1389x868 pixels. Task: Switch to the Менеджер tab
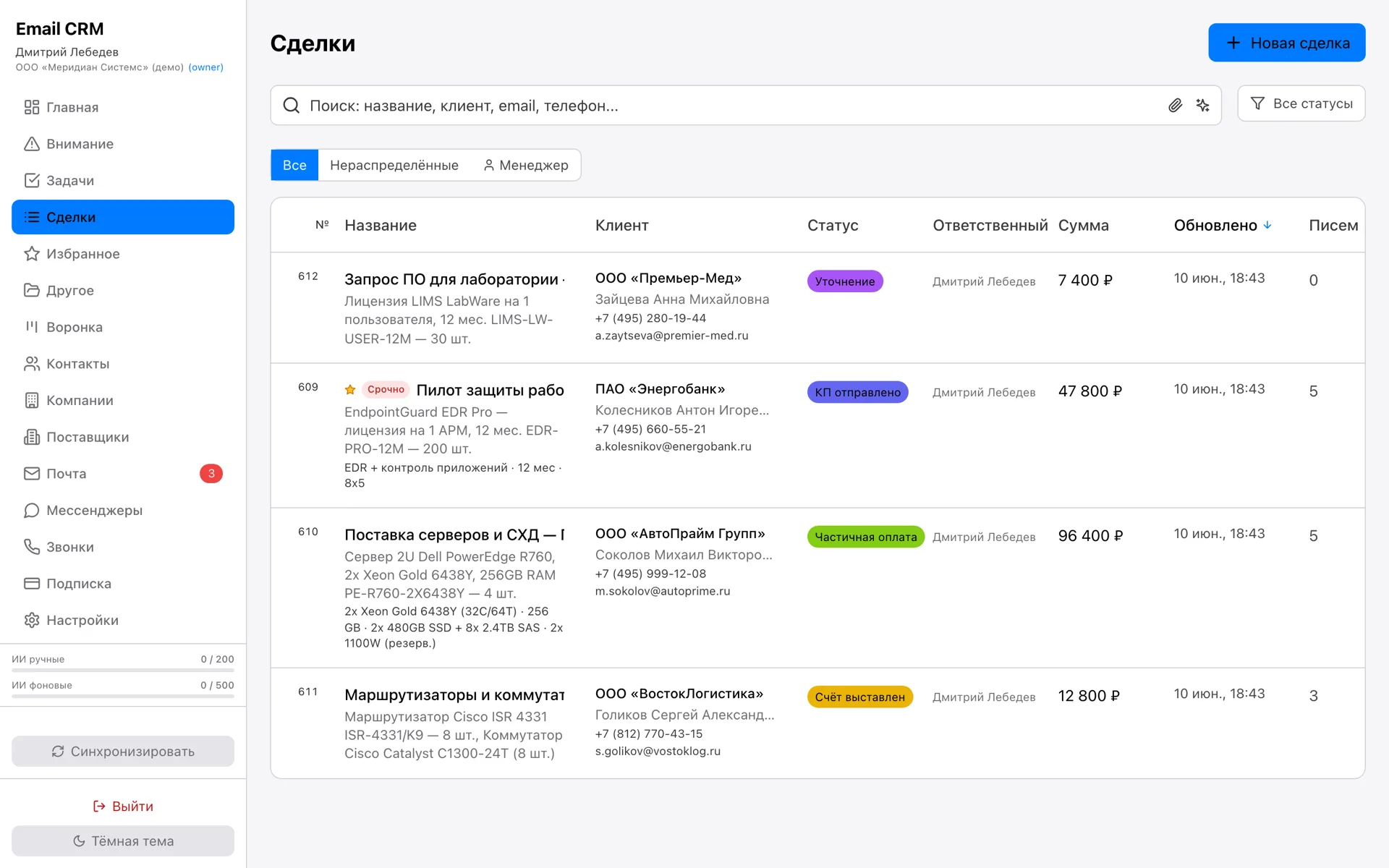tap(526, 165)
